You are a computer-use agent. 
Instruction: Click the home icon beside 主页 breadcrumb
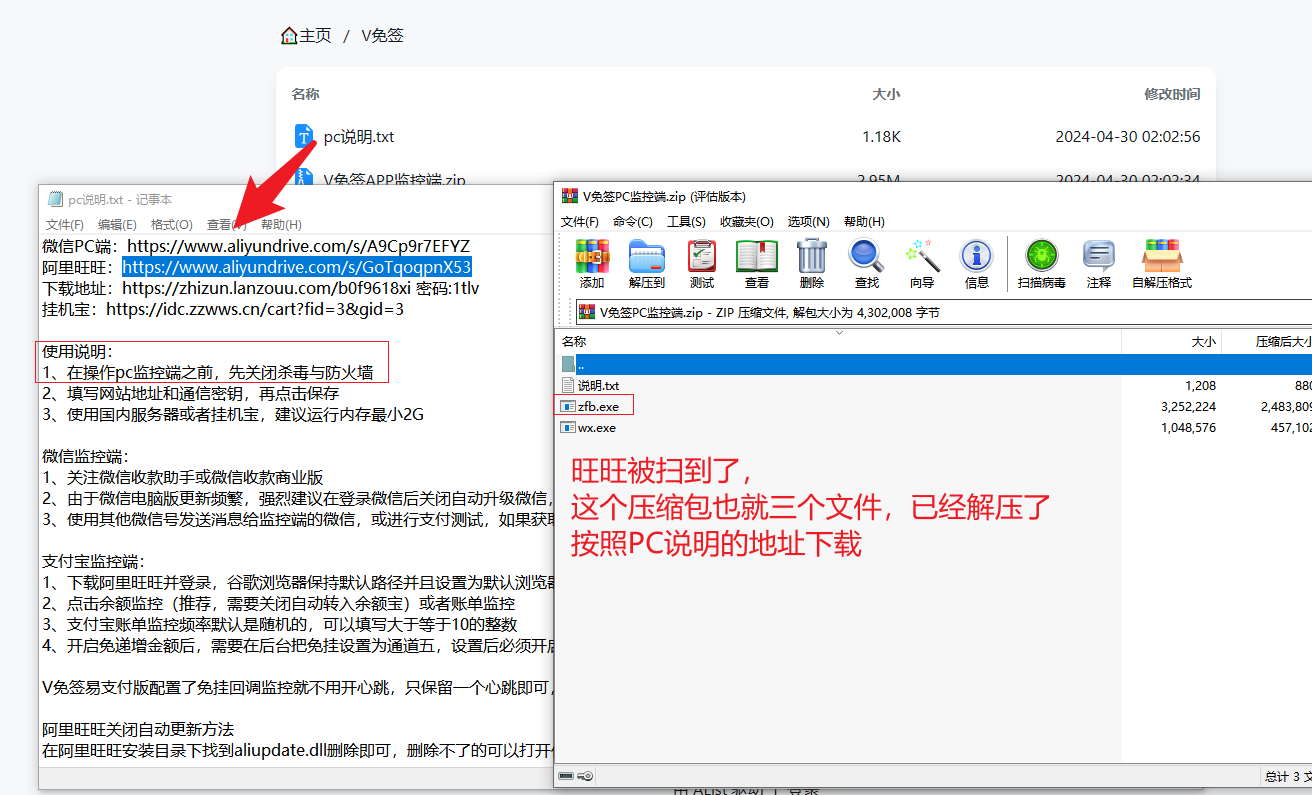[289, 36]
